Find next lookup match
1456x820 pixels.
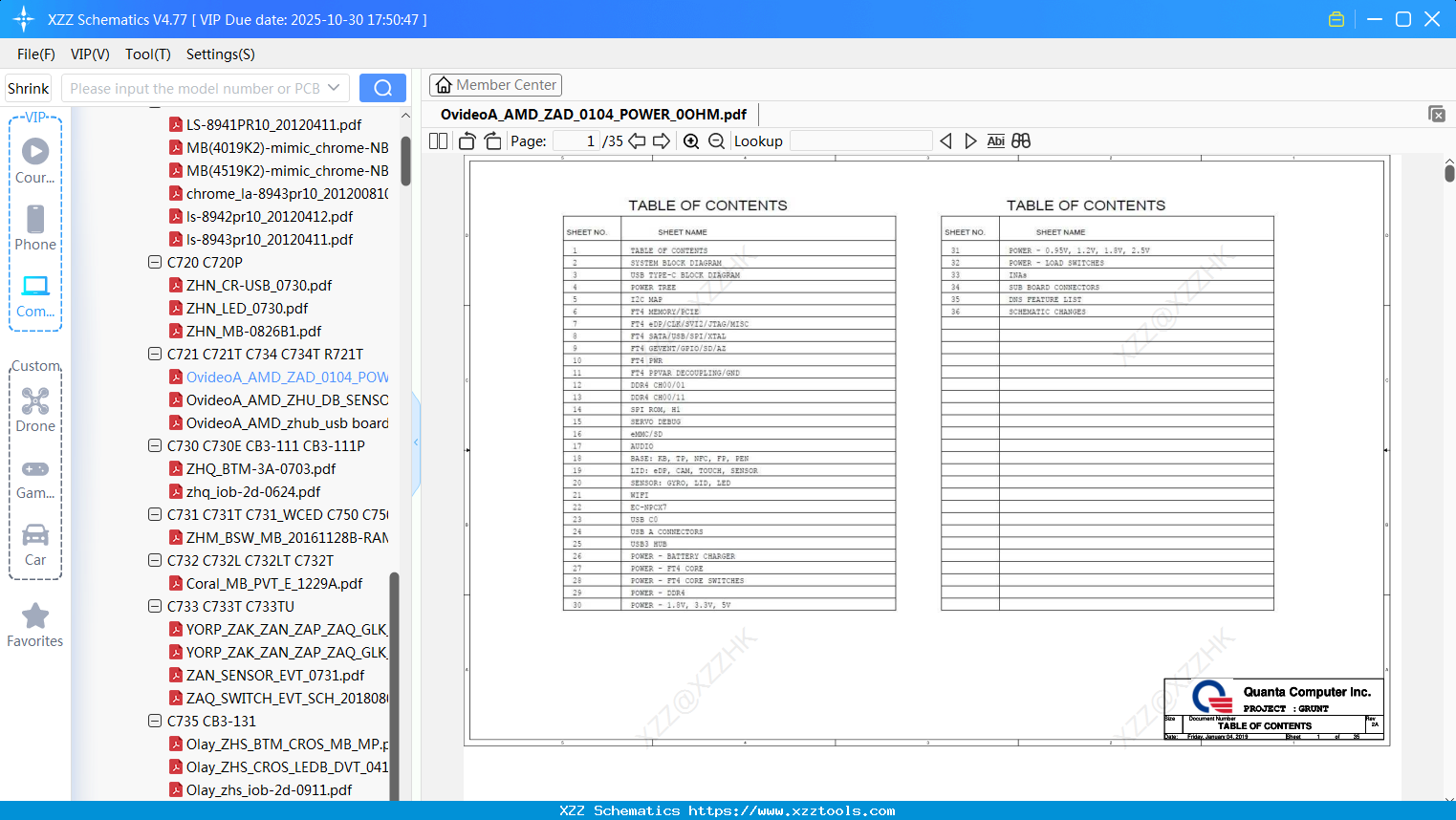(x=970, y=141)
